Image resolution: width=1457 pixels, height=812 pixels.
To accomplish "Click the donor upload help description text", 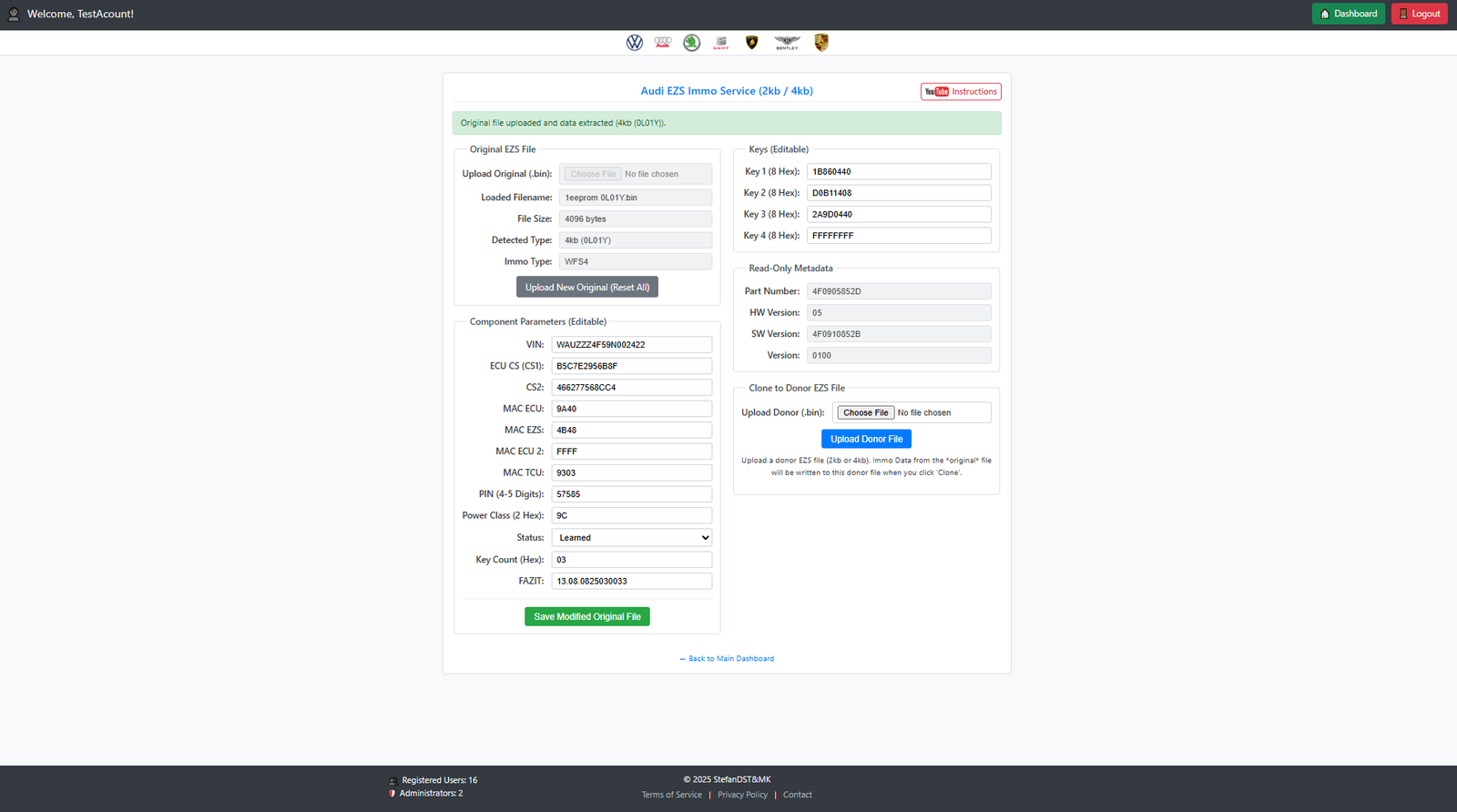I will coord(866,466).
